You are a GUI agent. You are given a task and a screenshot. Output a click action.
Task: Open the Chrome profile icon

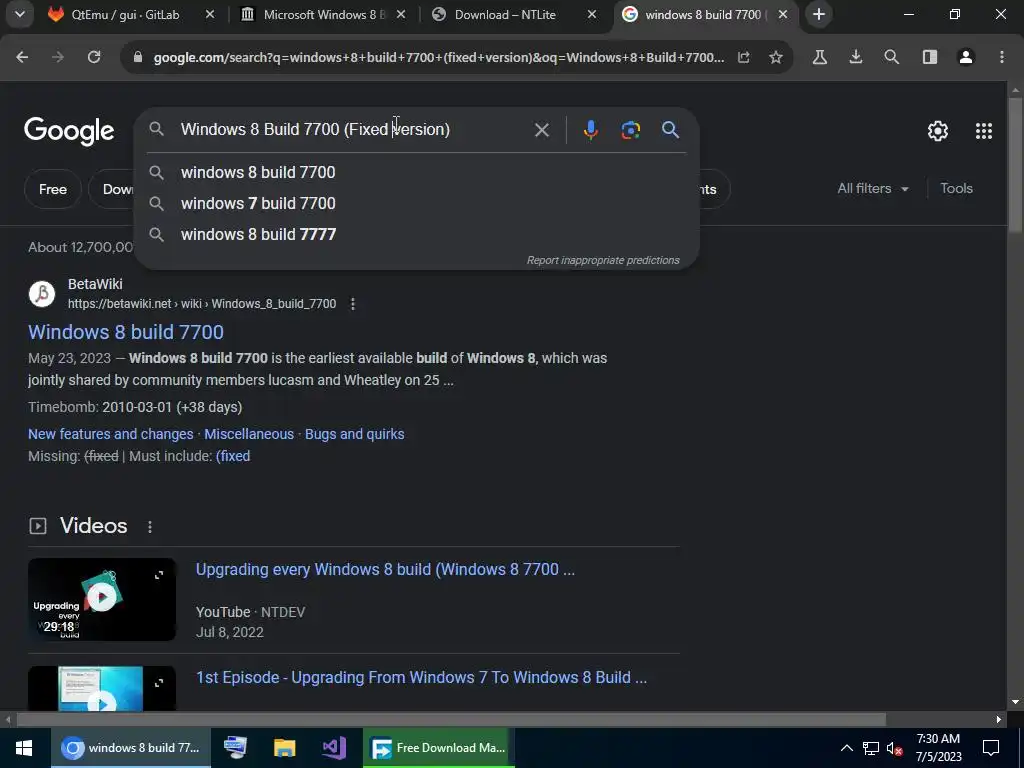coord(966,57)
